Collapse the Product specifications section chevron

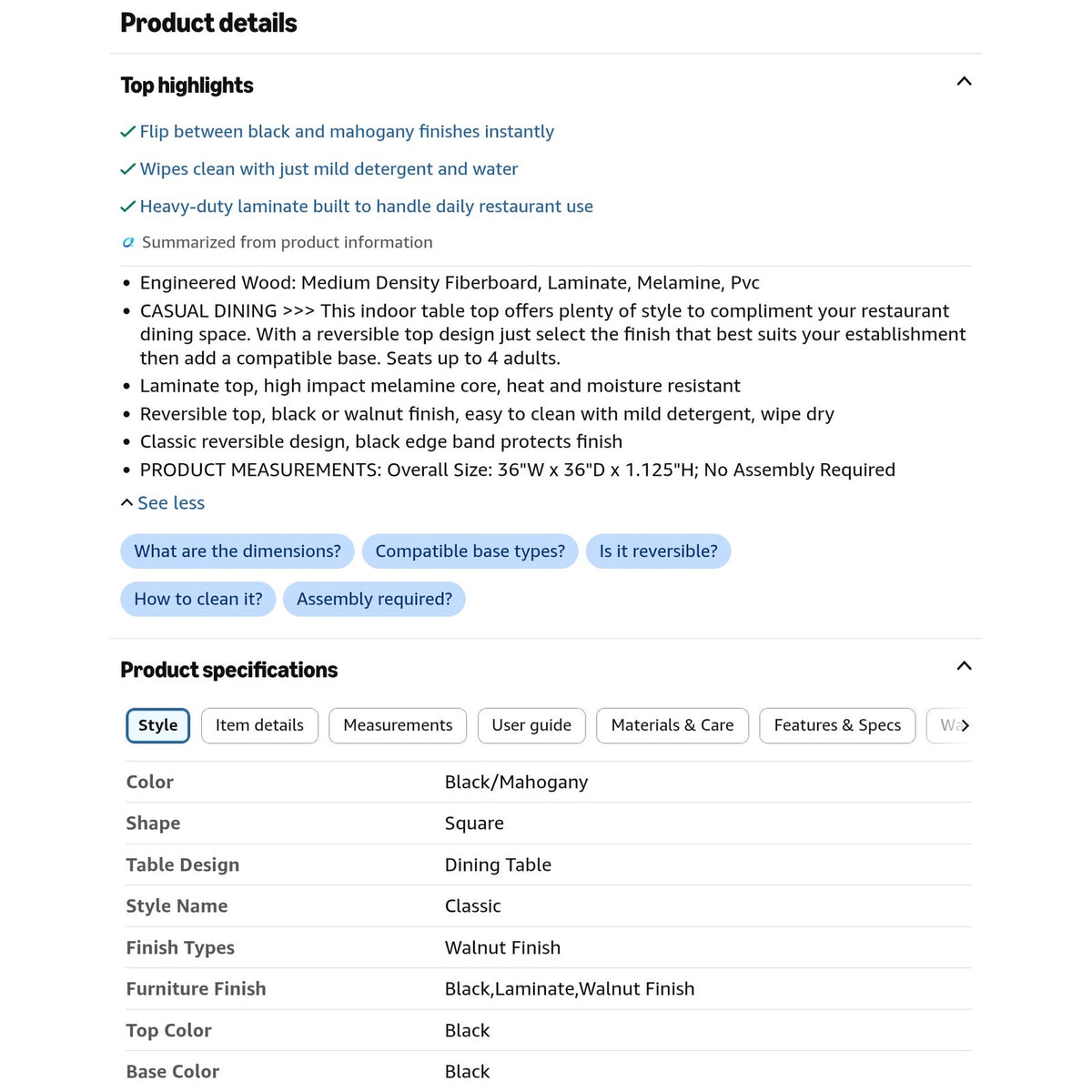pyautogui.click(x=964, y=666)
